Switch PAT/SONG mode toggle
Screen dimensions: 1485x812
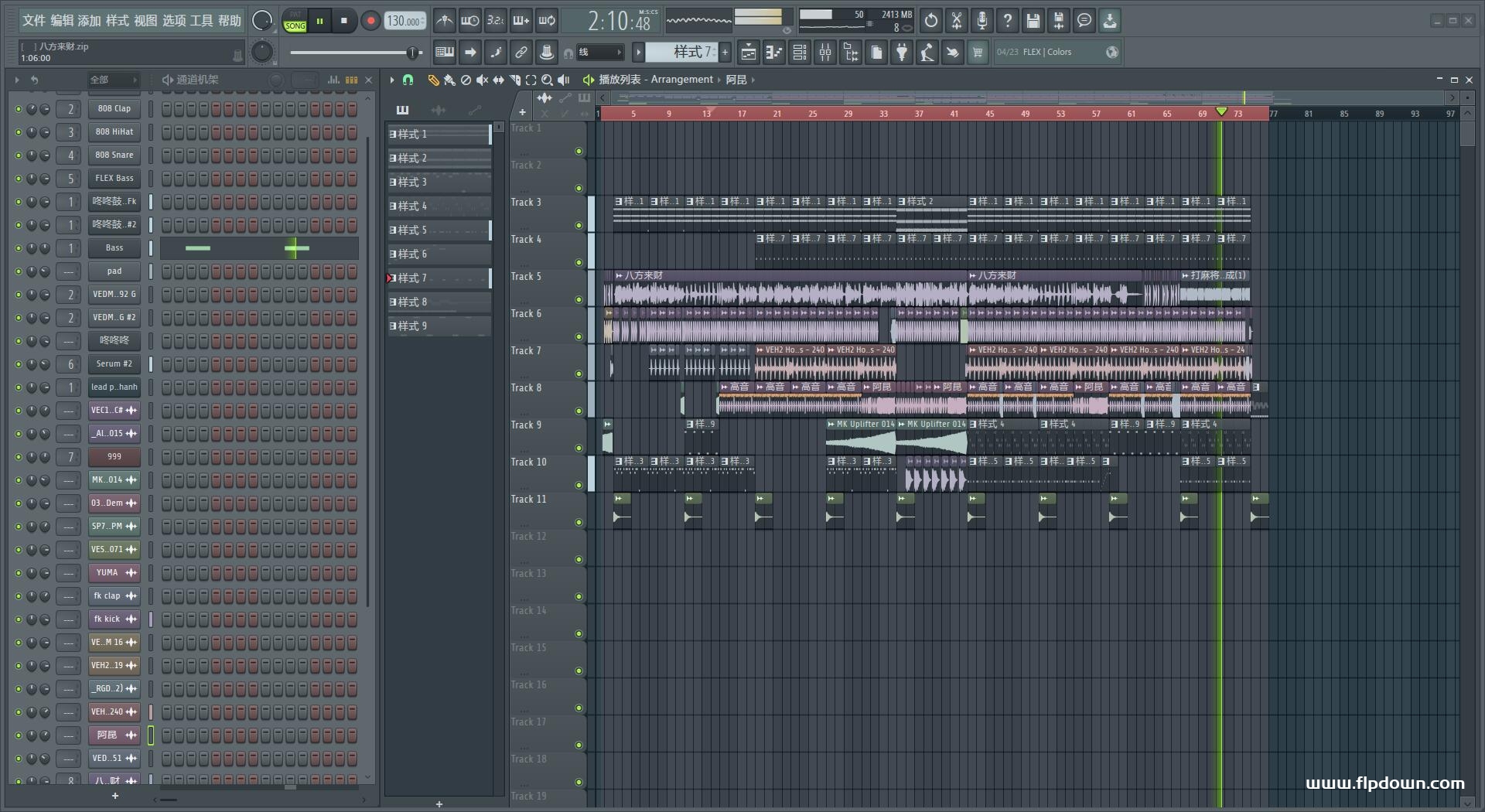pos(295,21)
